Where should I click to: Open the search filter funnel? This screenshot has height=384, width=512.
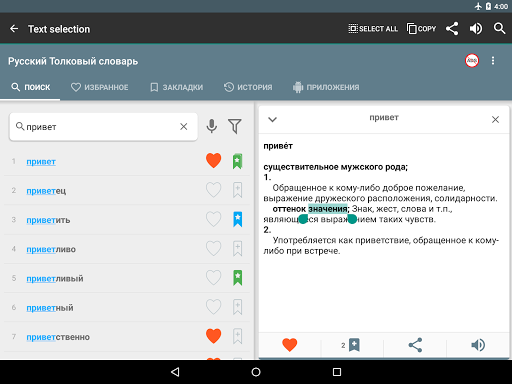click(235, 126)
